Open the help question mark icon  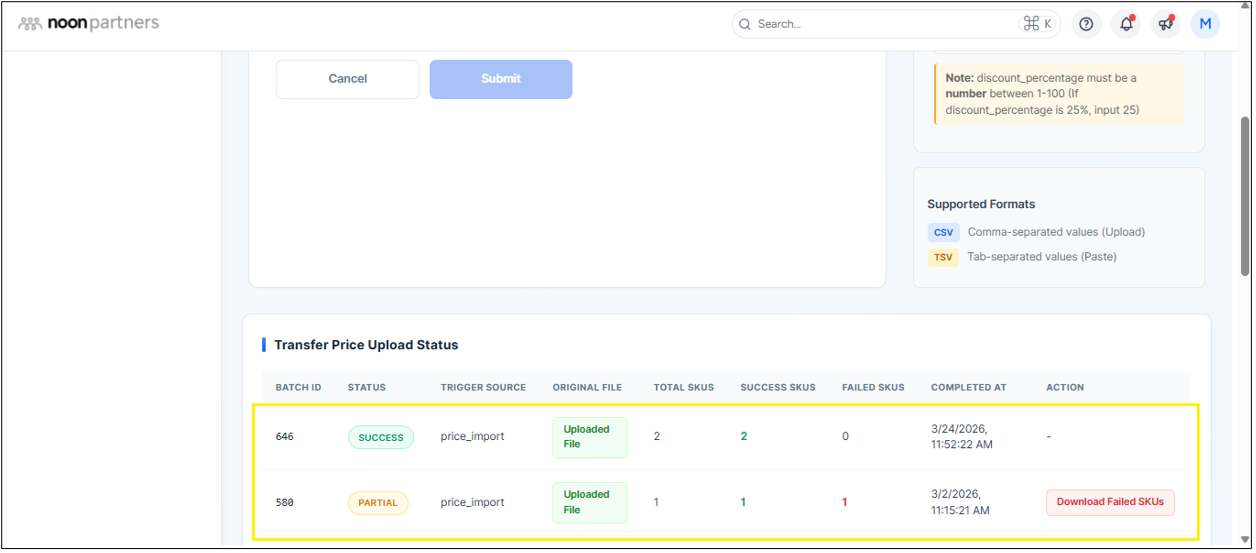(1086, 24)
